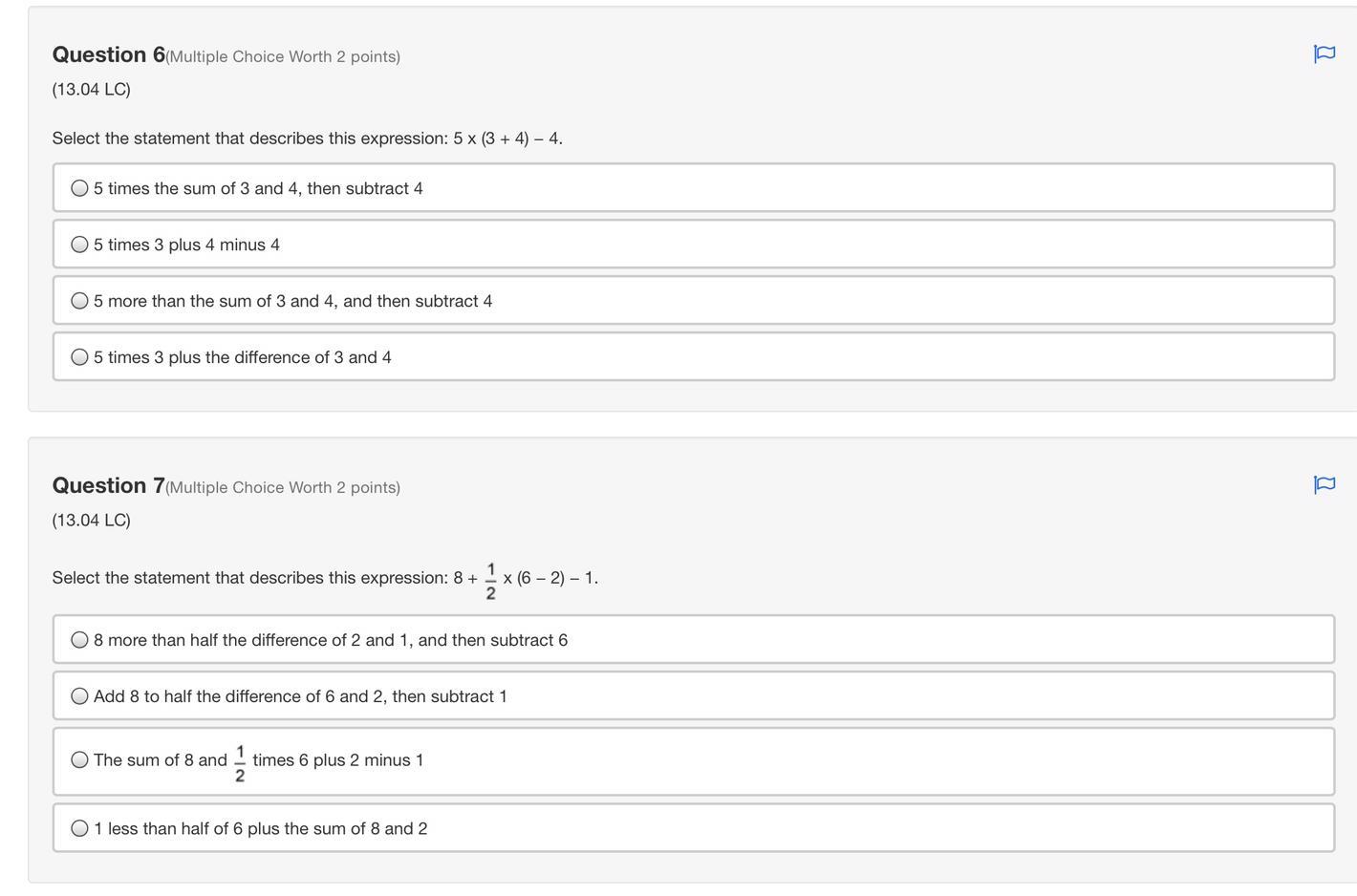Select 'Add 8 to half the difference of 6 and 2'

coord(80,696)
